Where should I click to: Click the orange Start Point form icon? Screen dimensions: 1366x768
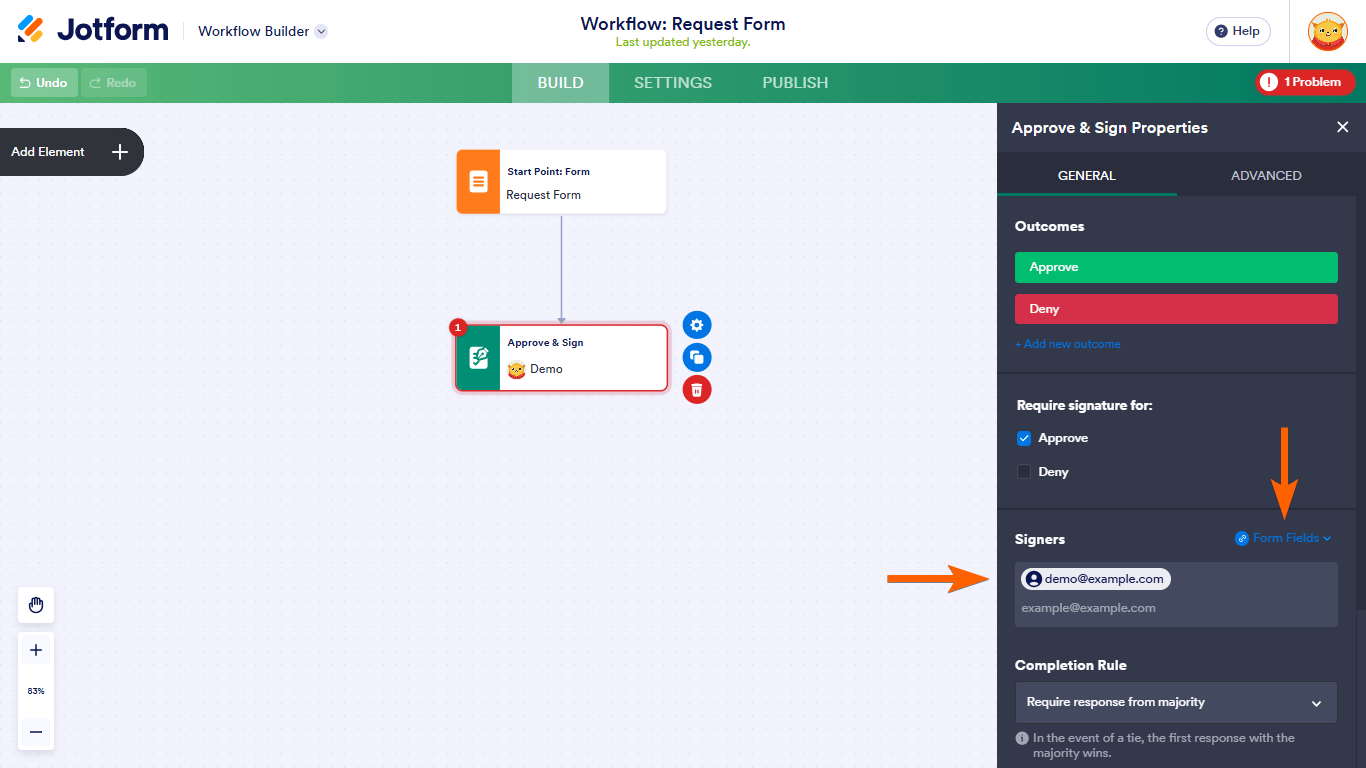pyautogui.click(x=478, y=182)
